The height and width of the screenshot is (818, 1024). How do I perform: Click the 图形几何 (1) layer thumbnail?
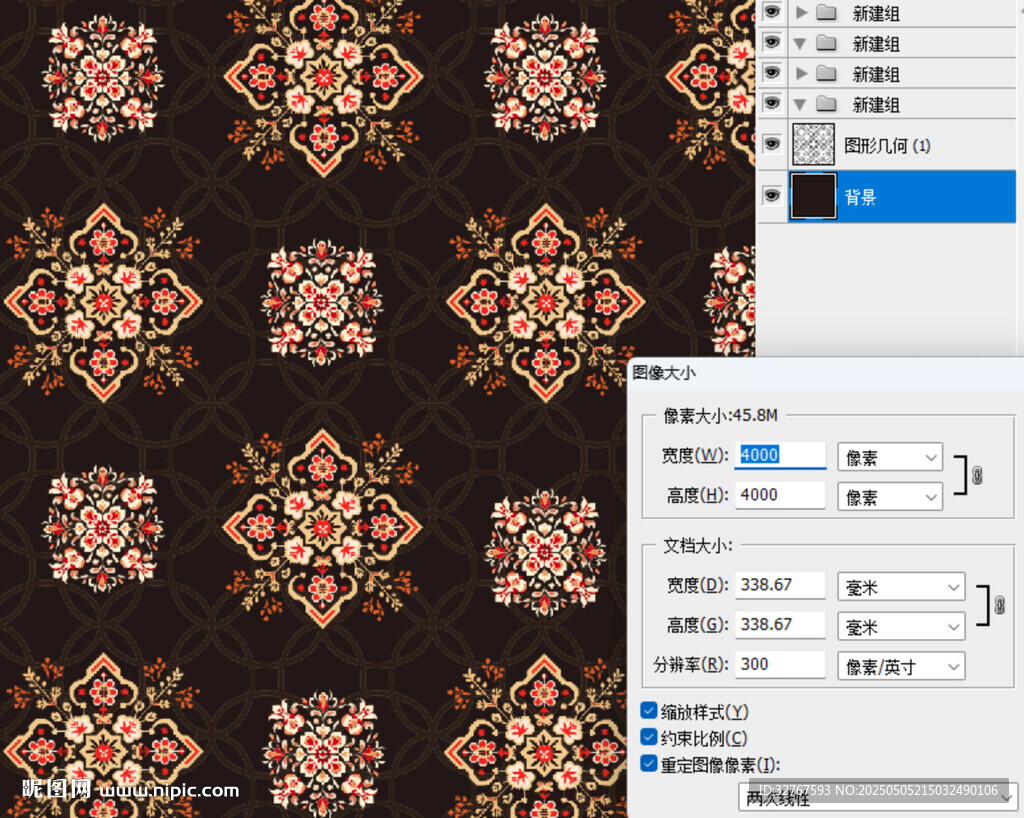coord(813,145)
